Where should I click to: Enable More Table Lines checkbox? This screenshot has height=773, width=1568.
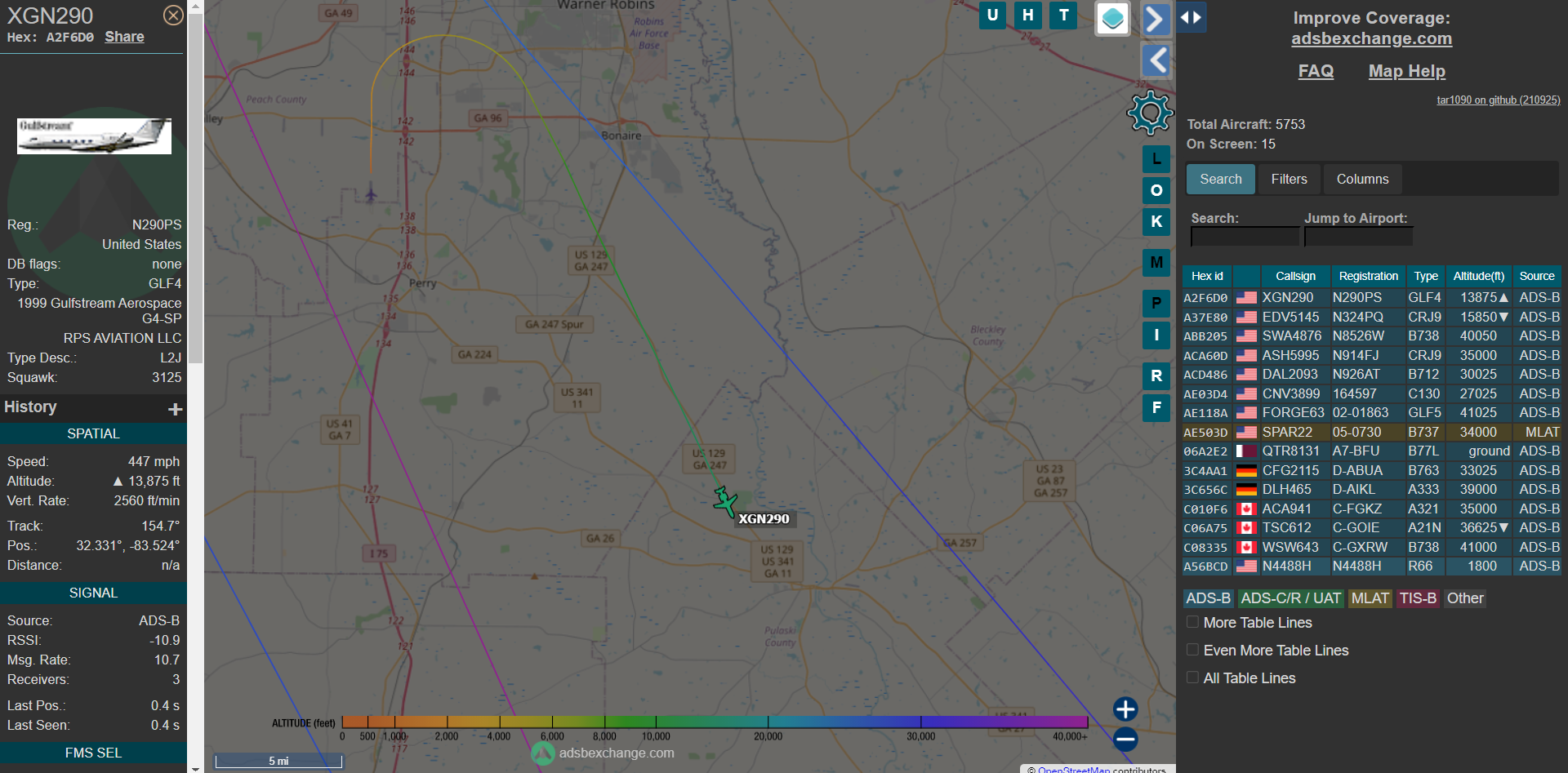[x=1192, y=622]
